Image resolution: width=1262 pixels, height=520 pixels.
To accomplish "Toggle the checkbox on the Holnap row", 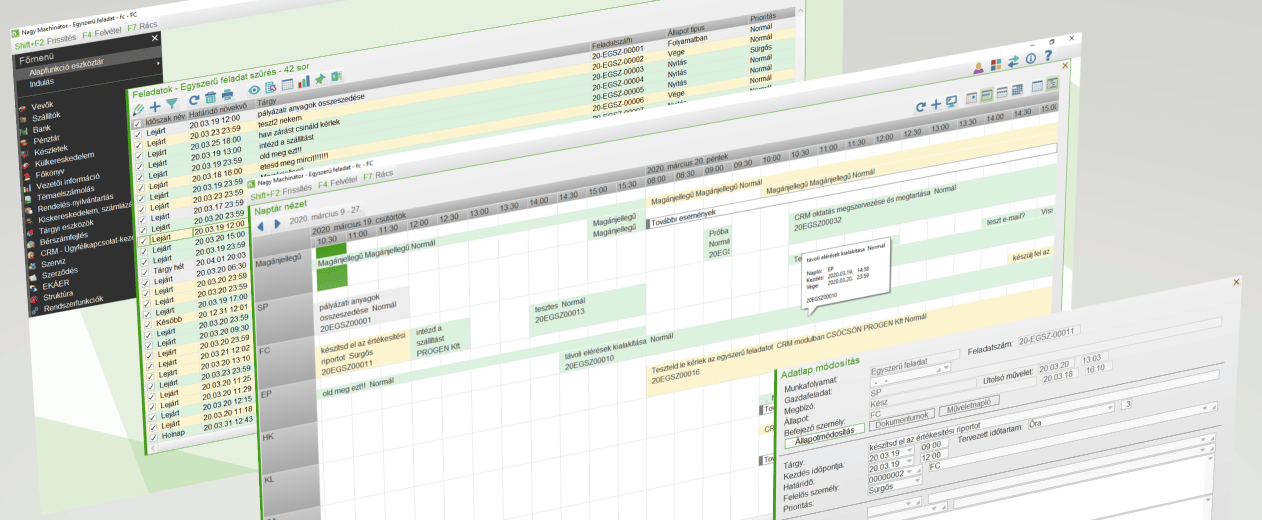I will (152, 437).
